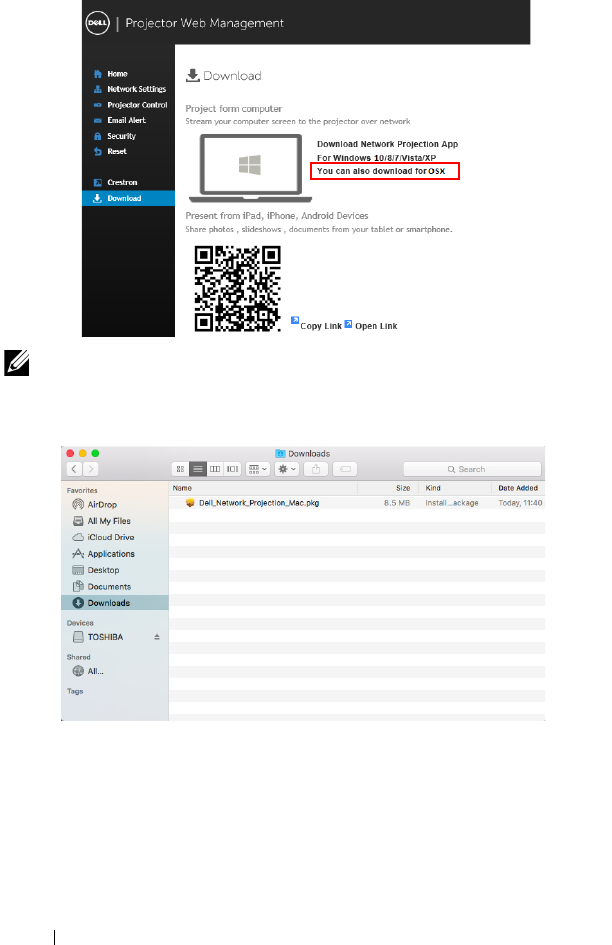The image size is (612, 945).
Task: Select Downloads in Finder sidebar
Action: coord(115,603)
